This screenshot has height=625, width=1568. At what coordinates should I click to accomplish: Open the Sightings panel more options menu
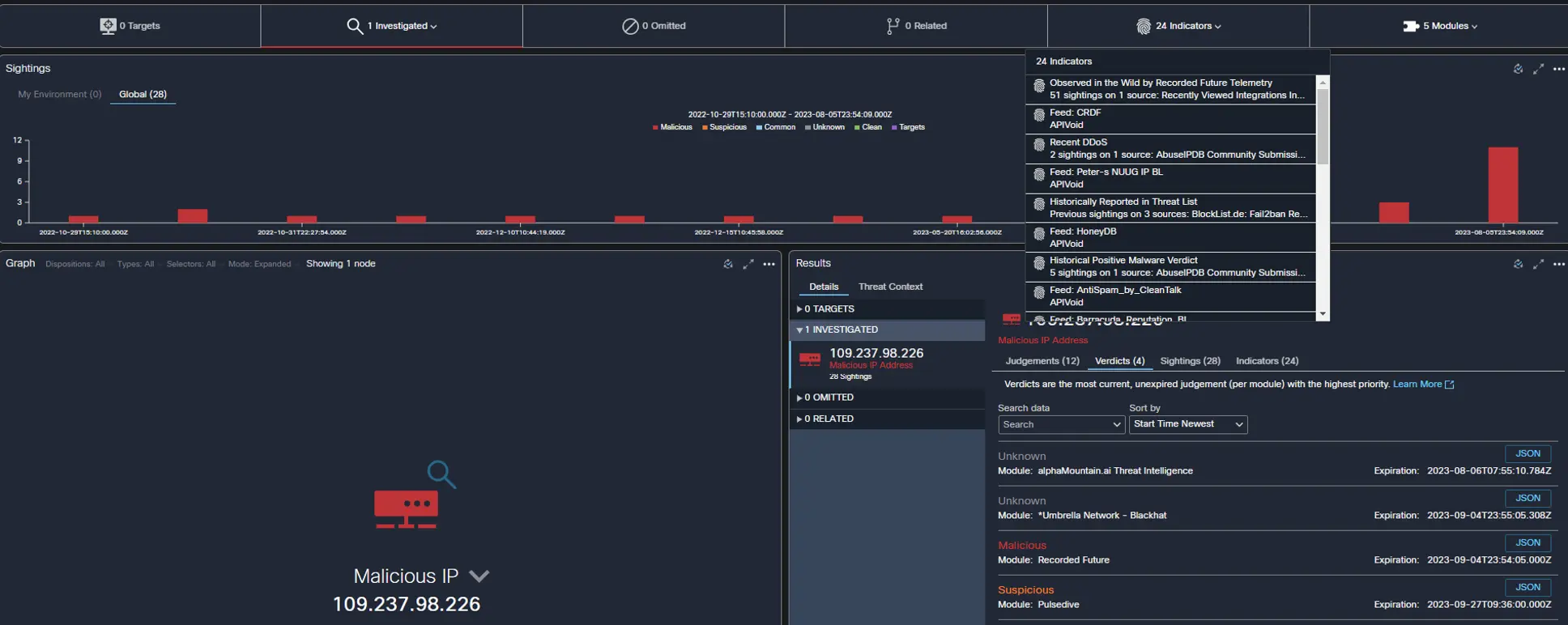(1558, 69)
